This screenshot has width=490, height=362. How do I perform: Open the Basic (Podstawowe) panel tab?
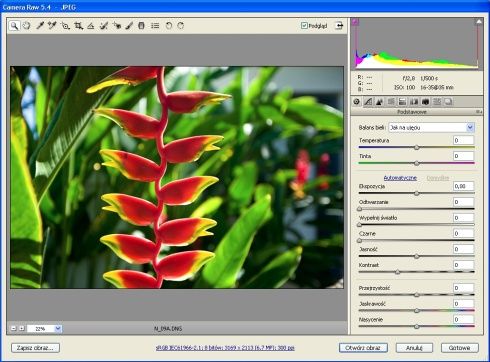click(356, 102)
